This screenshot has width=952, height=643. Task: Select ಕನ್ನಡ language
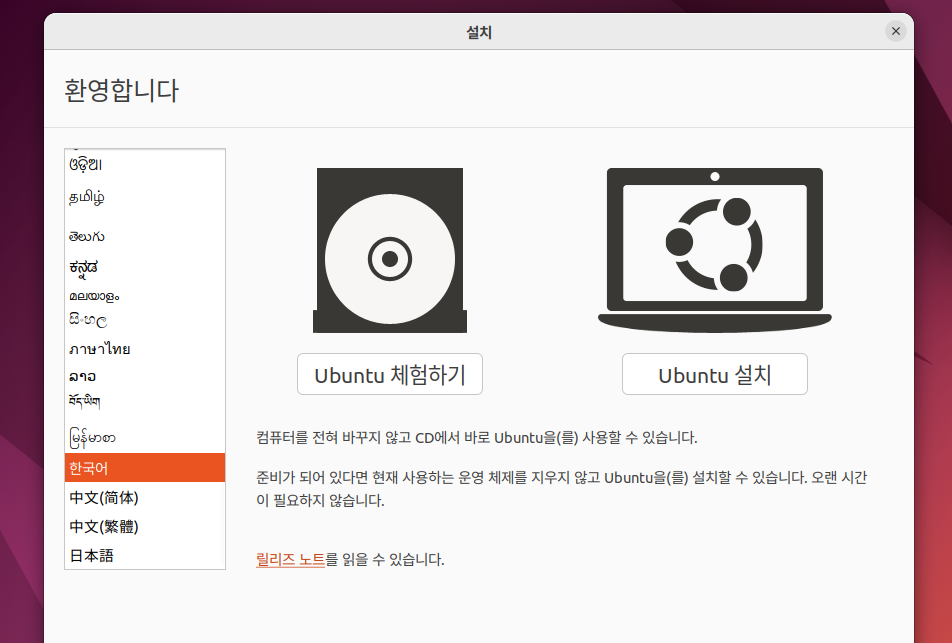(x=144, y=267)
